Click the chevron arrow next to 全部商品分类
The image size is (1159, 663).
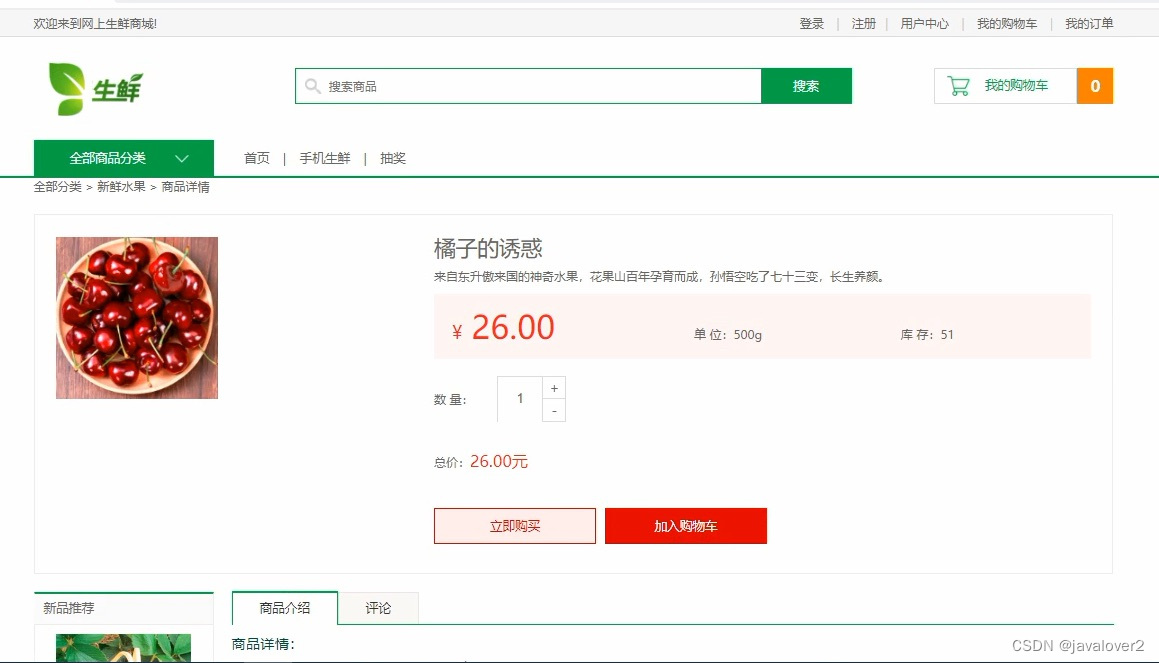pyautogui.click(x=182, y=157)
